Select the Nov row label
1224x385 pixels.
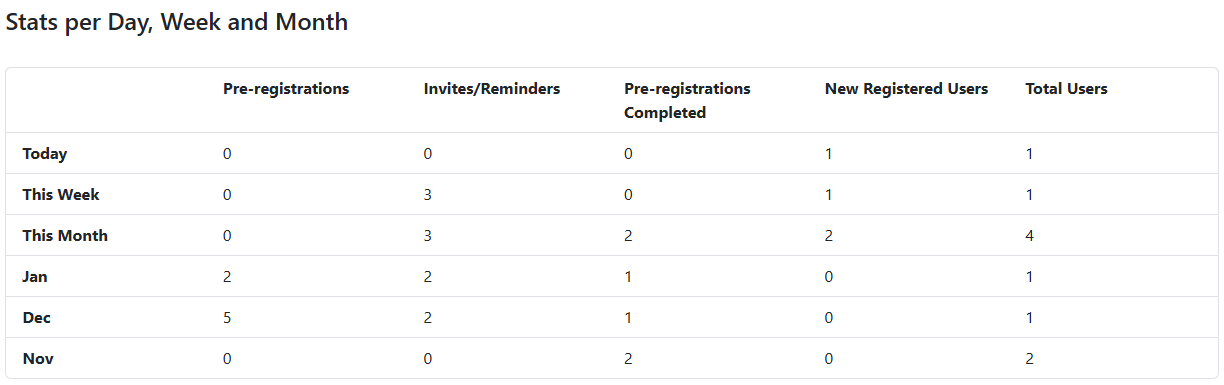coord(38,359)
